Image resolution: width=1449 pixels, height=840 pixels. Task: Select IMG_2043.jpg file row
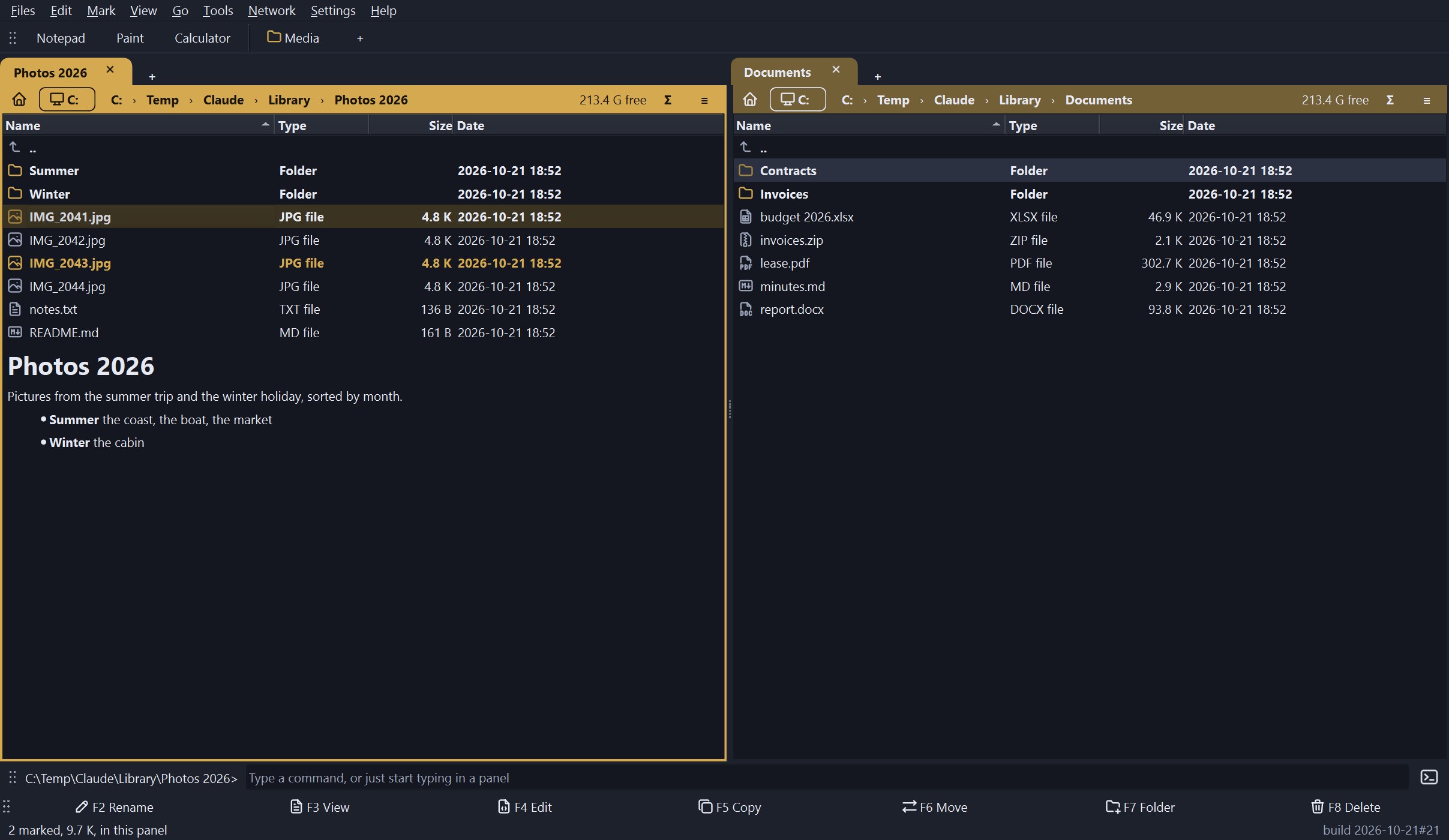click(x=364, y=263)
